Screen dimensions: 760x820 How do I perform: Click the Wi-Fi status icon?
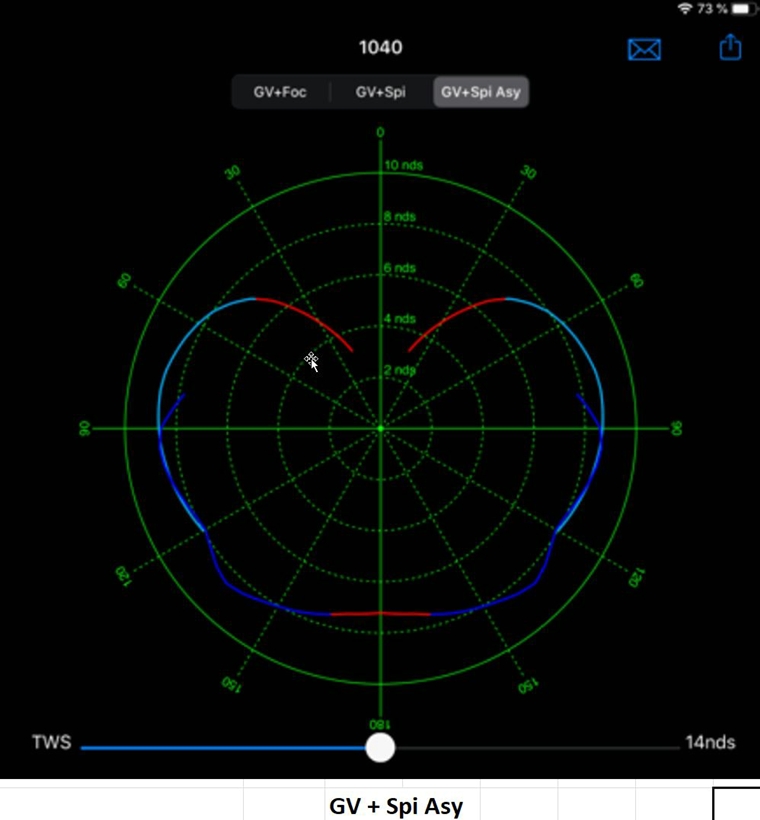pyautogui.click(x=685, y=9)
